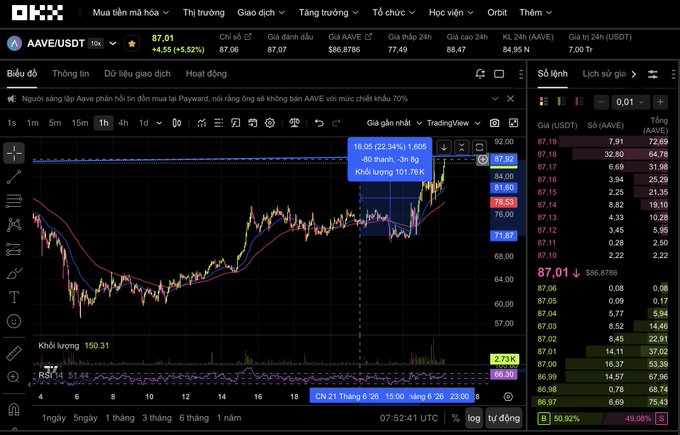Select the 1m timeframe
Image resolution: width=680 pixels, height=435 pixels.
(33, 123)
